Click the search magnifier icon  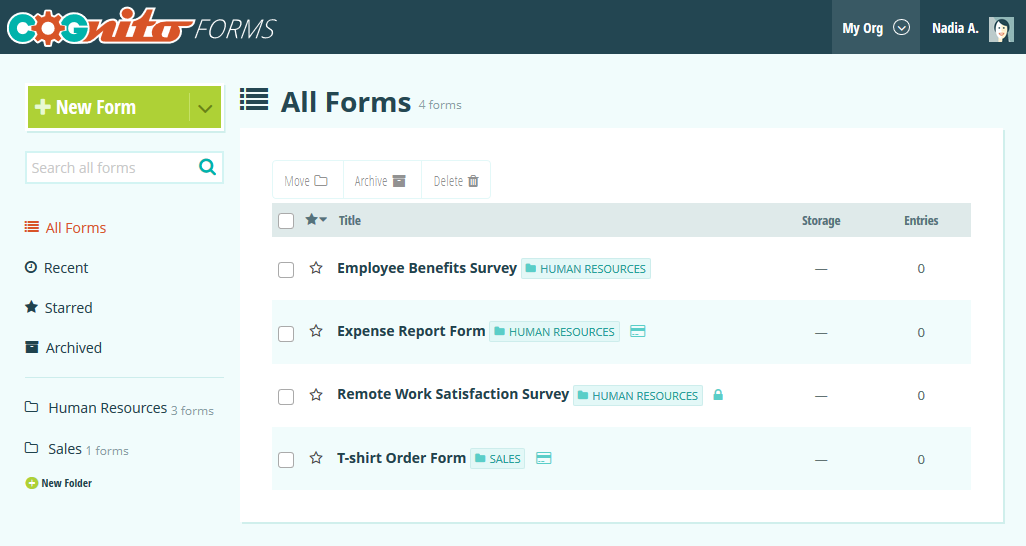tap(207, 167)
